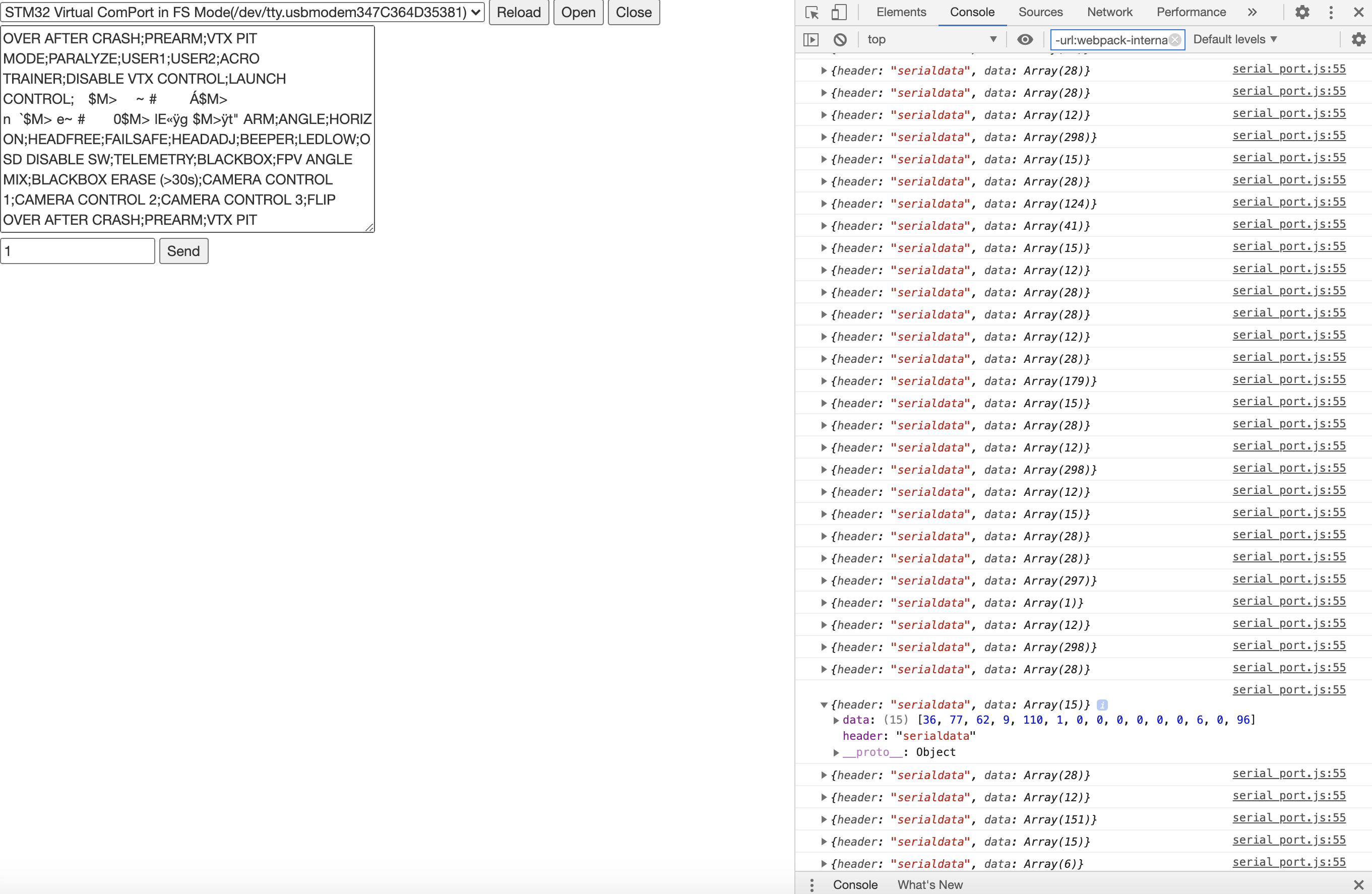
Task: Open serial_port.js:55 link beside Array(124)
Action: pos(1289,202)
